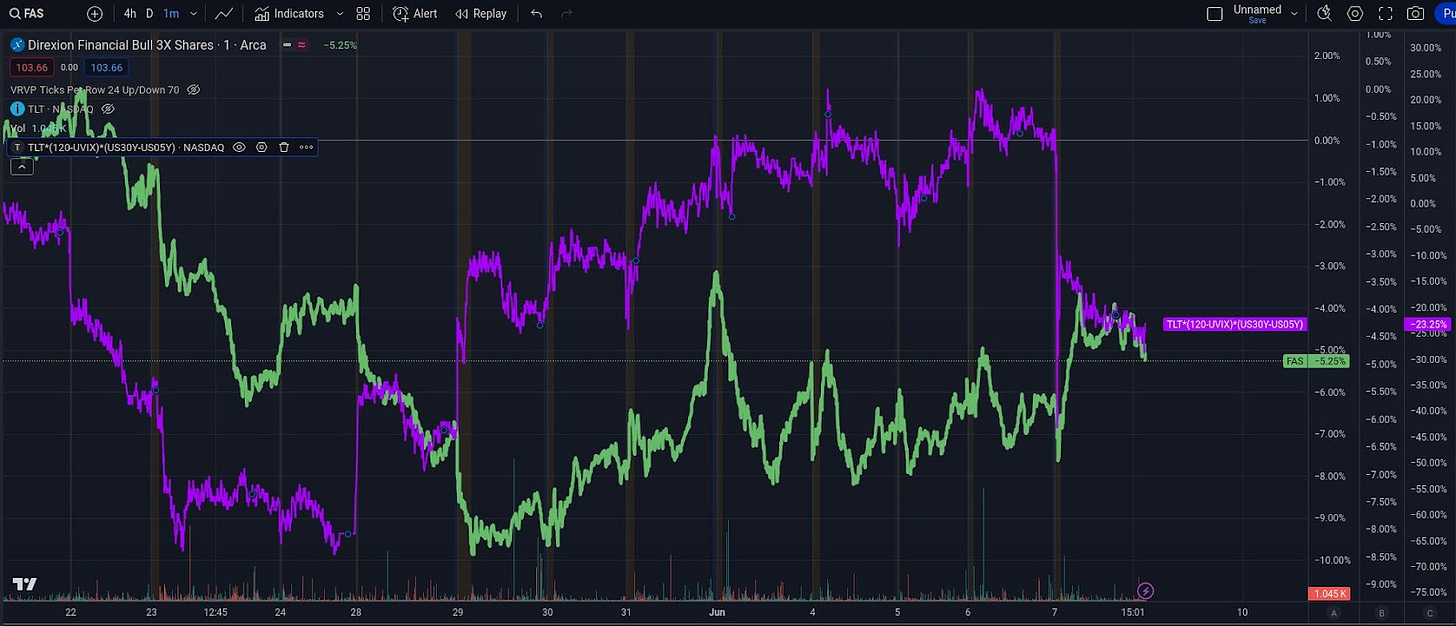1456x626 pixels.
Task: Click the blue 103.66 buy price box
Action: point(105,67)
